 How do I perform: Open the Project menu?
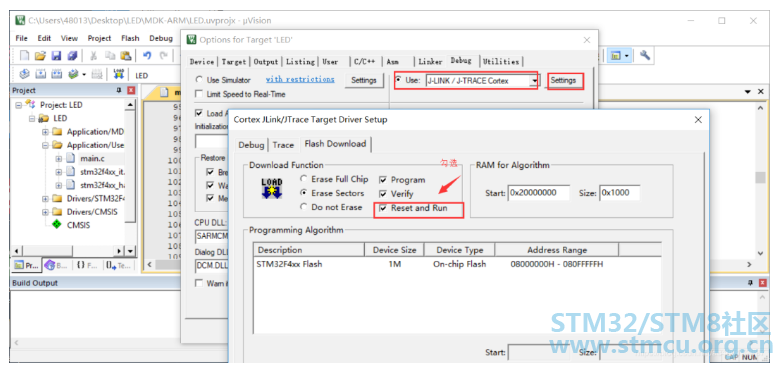(x=100, y=38)
